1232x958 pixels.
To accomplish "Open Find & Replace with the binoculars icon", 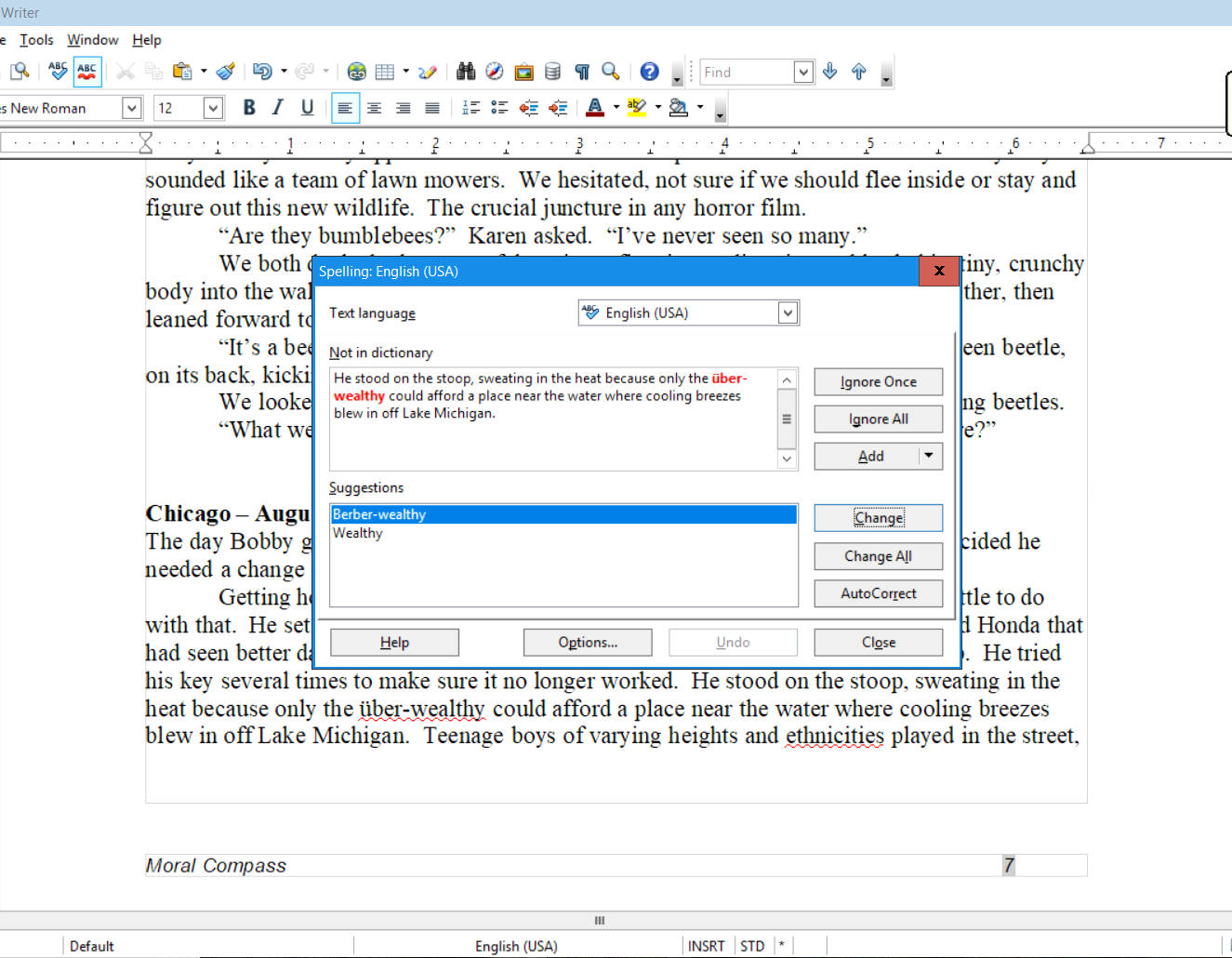I will [465, 71].
